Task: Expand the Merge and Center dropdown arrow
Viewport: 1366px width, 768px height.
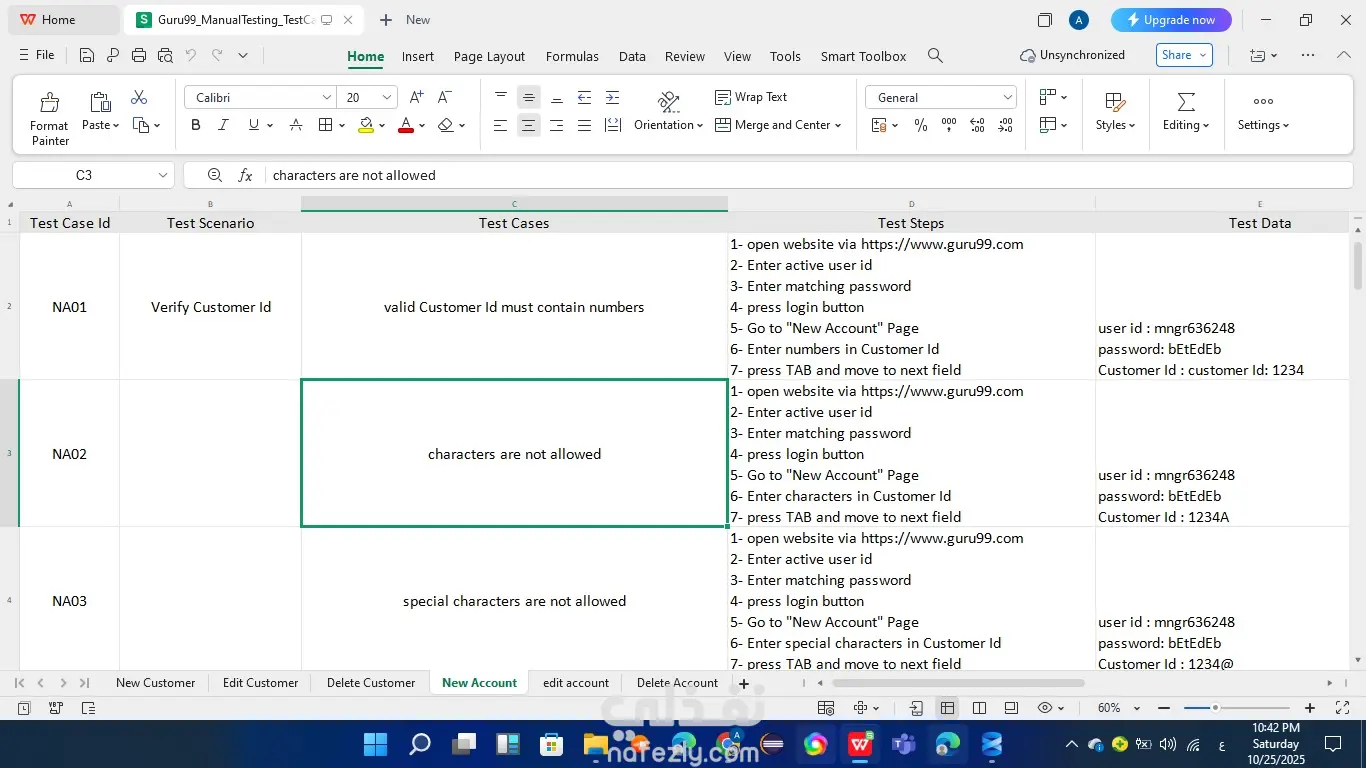Action: point(838,125)
